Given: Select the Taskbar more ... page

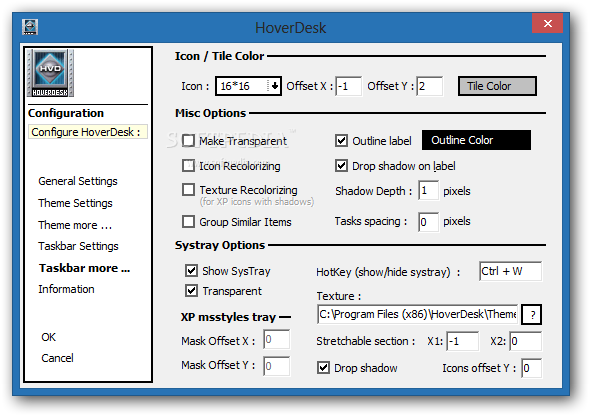Looking at the screenshot, I should click(85, 268).
